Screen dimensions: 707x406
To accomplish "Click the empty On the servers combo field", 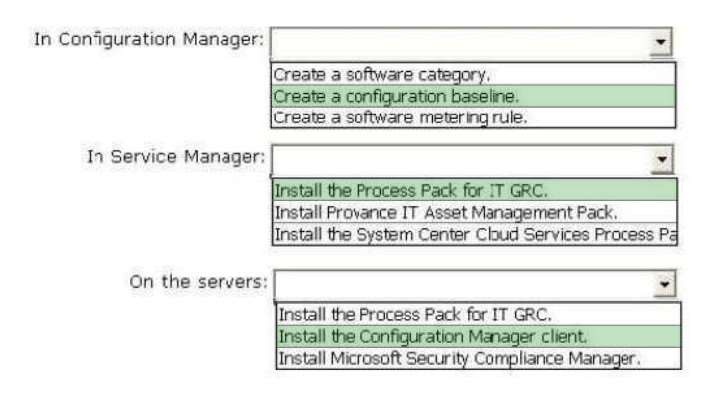I will click(x=464, y=284).
